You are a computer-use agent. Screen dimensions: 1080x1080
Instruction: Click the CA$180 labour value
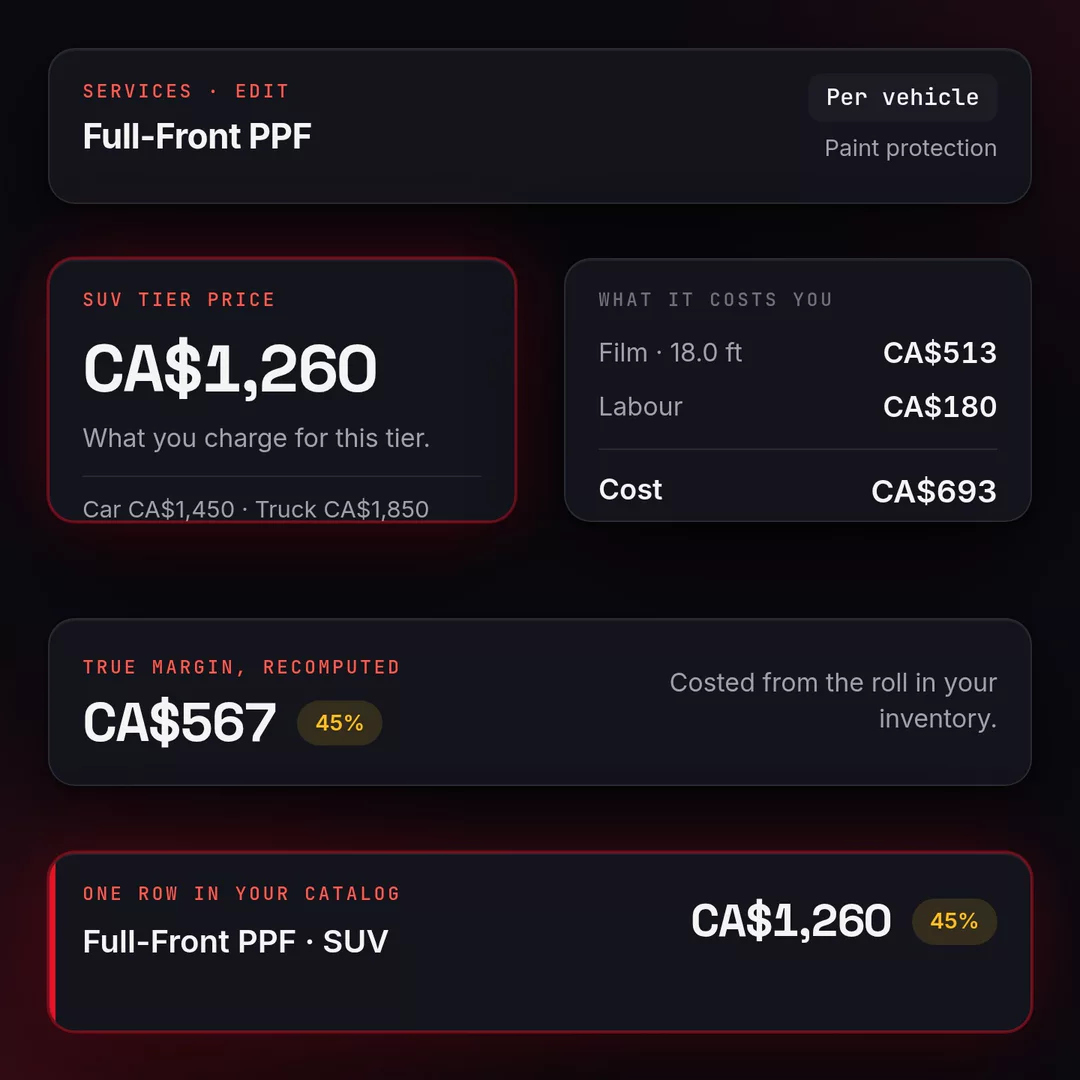point(939,406)
